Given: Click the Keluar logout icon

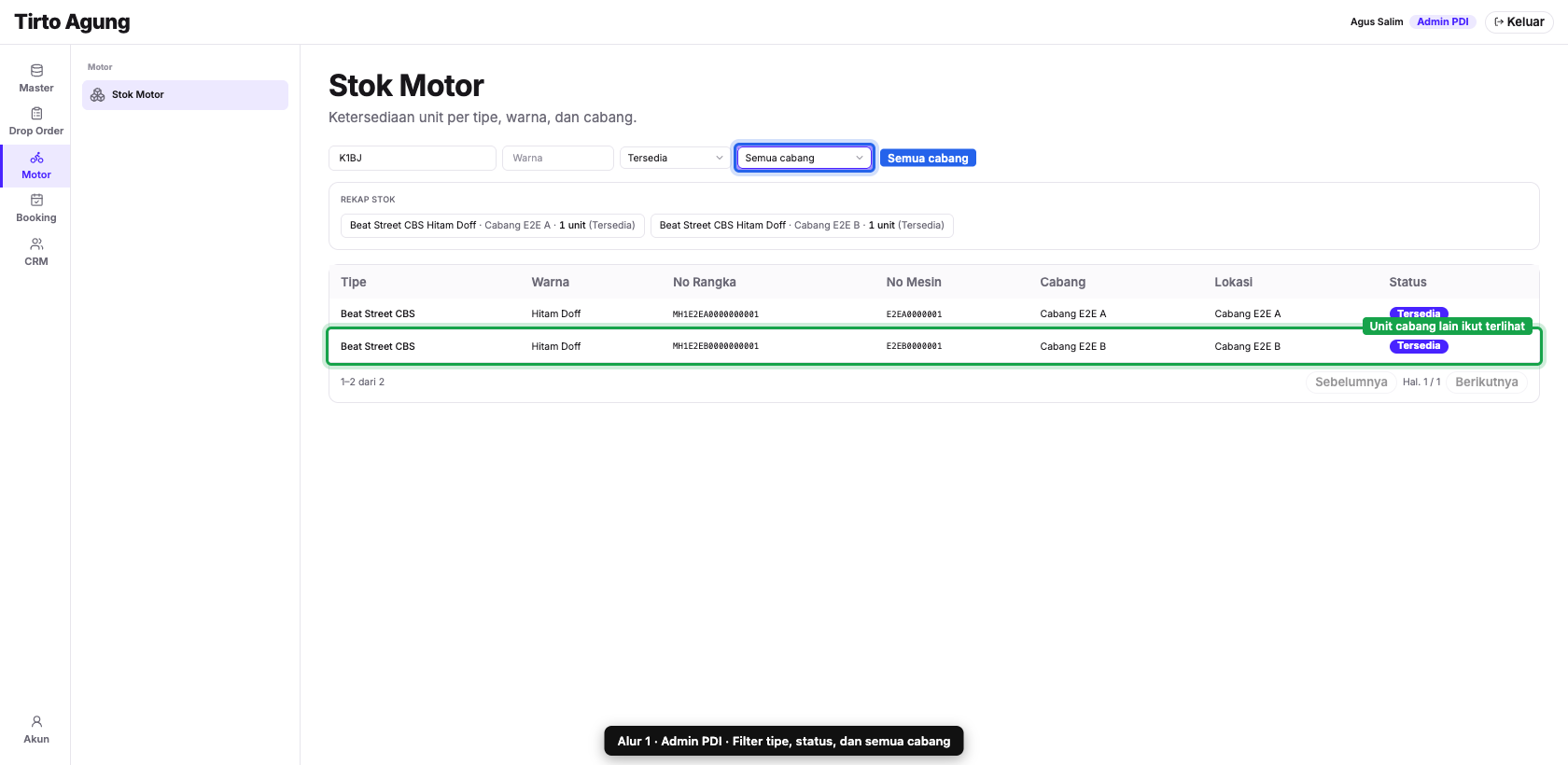Looking at the screenshot, I should point(1499,22).
